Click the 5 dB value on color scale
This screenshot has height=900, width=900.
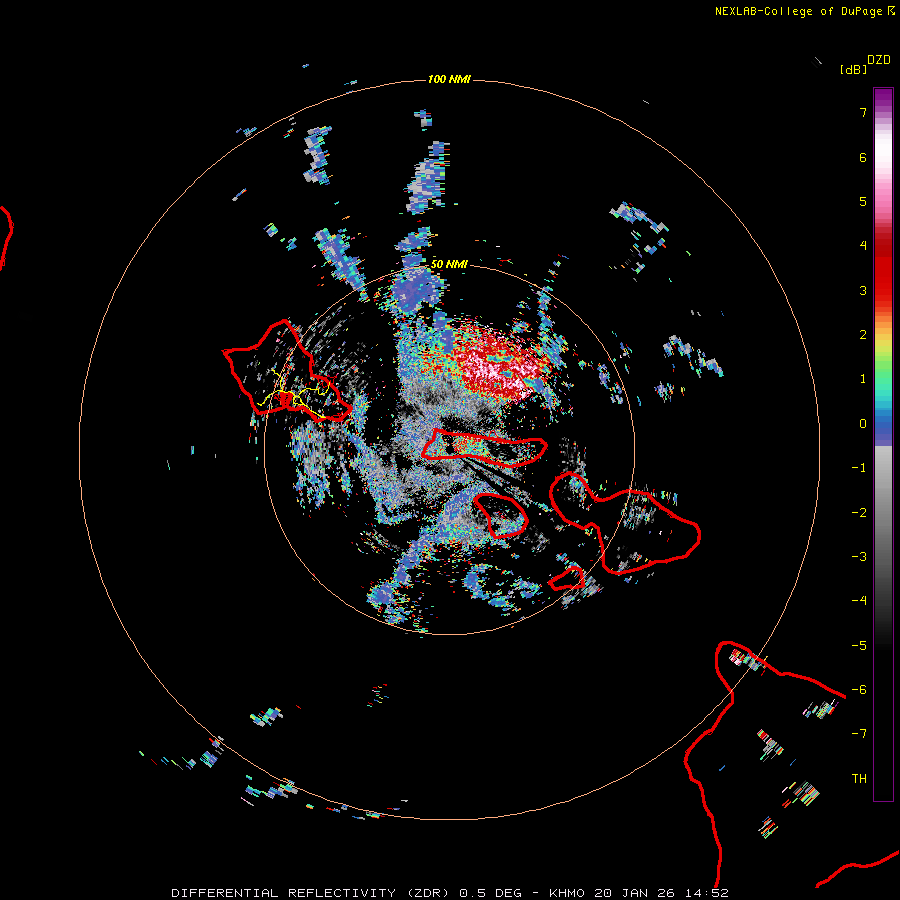(x=863, y=201)
